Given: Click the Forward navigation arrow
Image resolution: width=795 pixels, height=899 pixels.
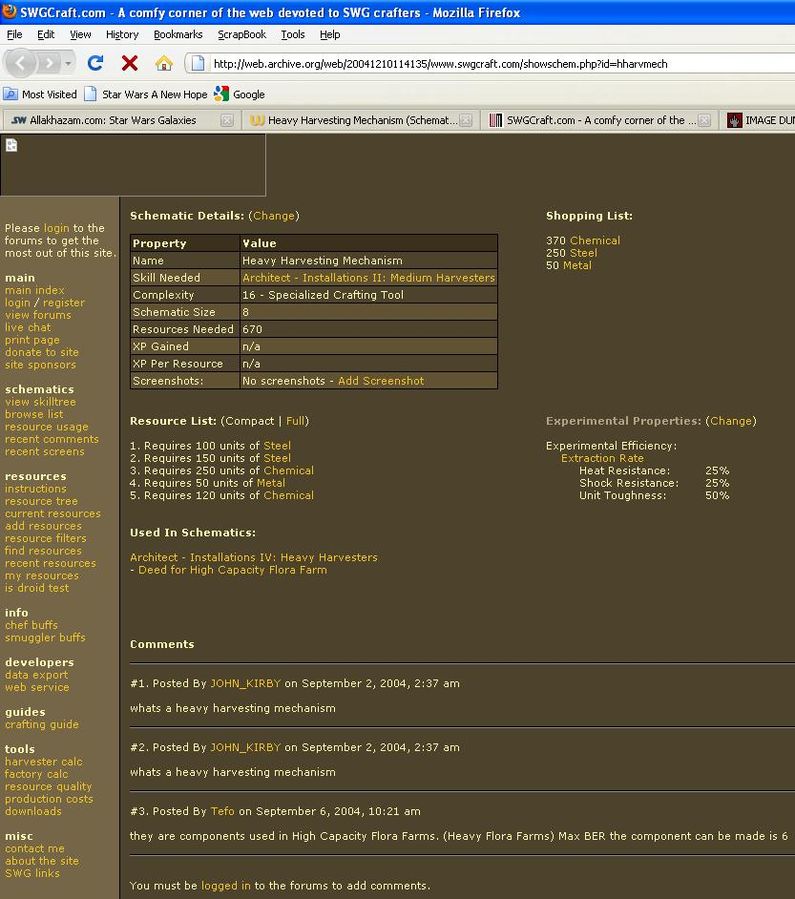Looking at the screenshot, I should [x=48, y=63].
